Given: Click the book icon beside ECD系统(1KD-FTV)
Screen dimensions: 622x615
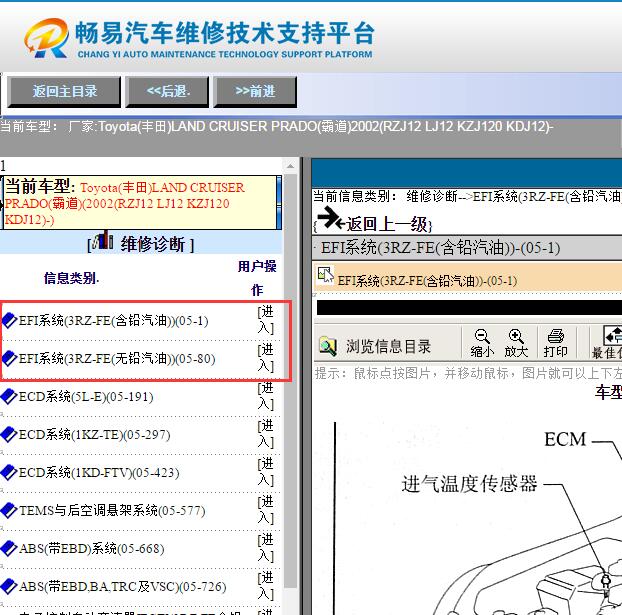Looking at the screenshot, I should 9,473.
